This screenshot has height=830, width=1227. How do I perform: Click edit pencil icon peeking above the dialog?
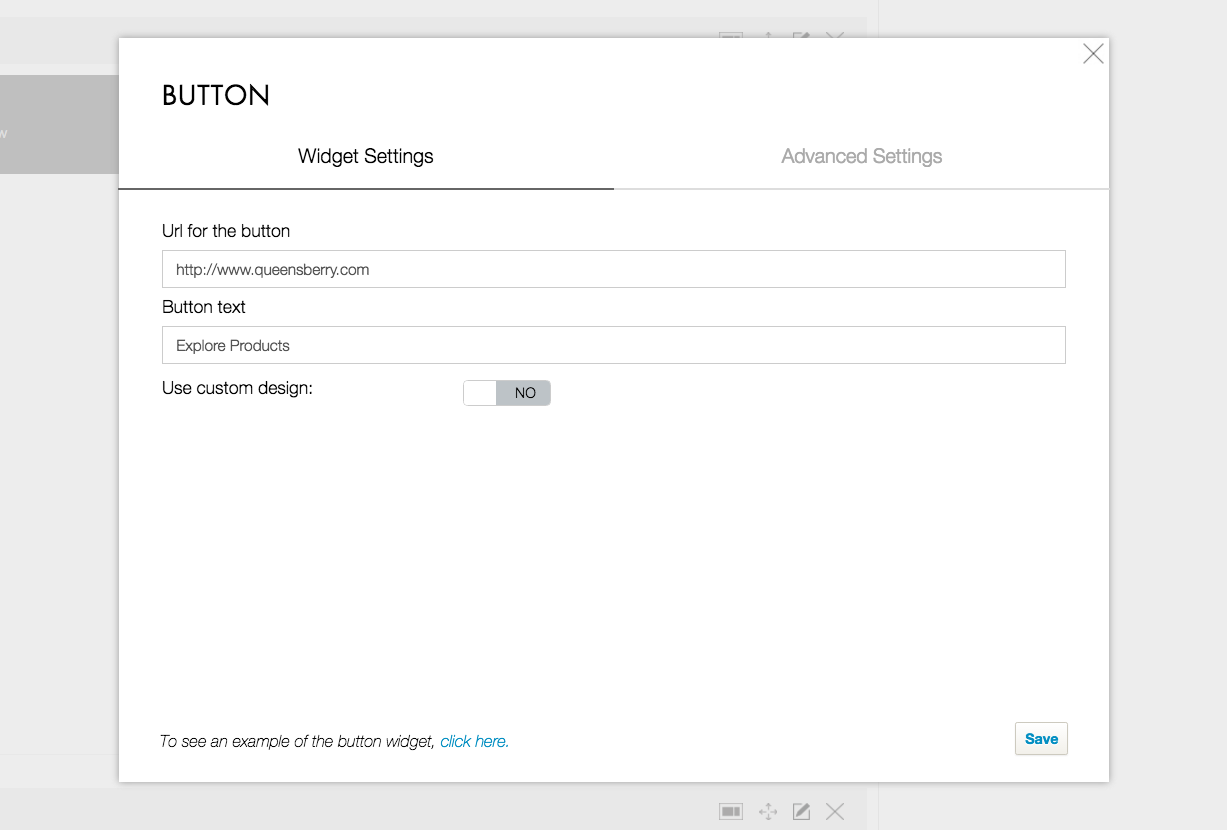pos(801,36)
